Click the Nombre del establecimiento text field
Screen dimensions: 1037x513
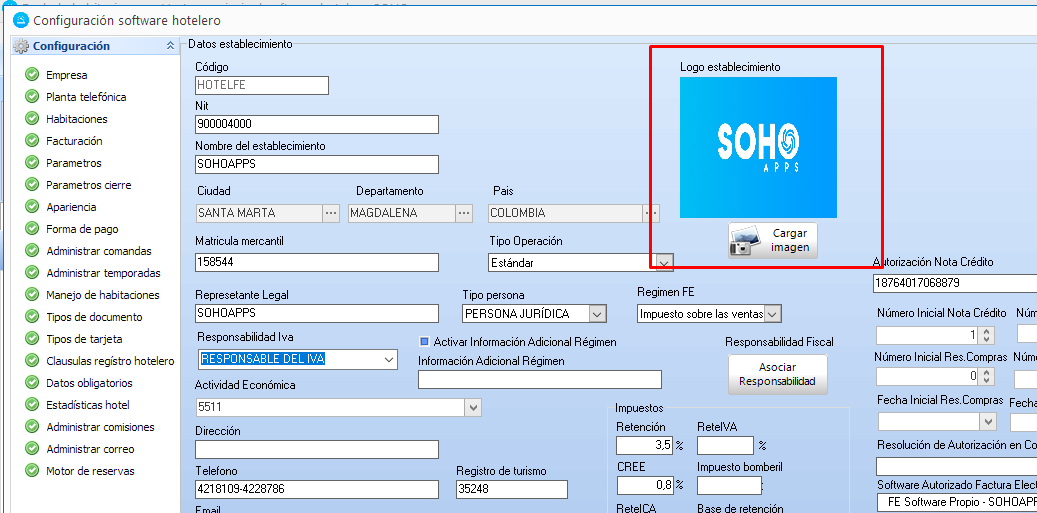317,164
